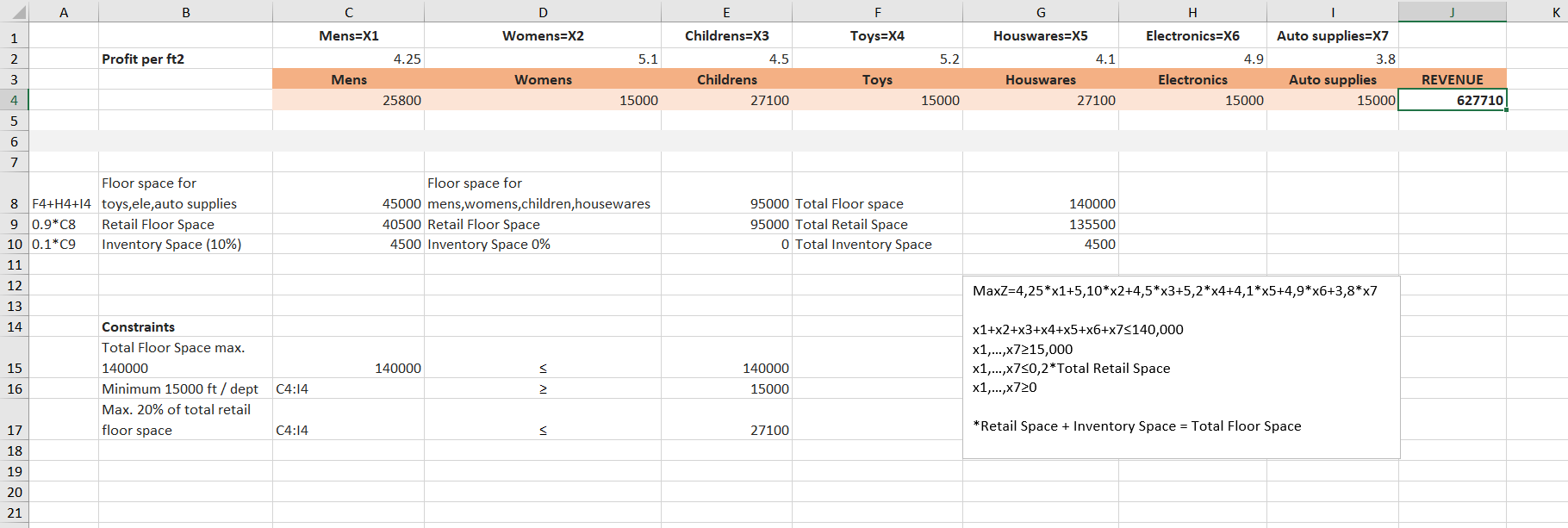Select the value 135500
Viewport: 1568px width, 528px height.
[x=1040, y=224]
